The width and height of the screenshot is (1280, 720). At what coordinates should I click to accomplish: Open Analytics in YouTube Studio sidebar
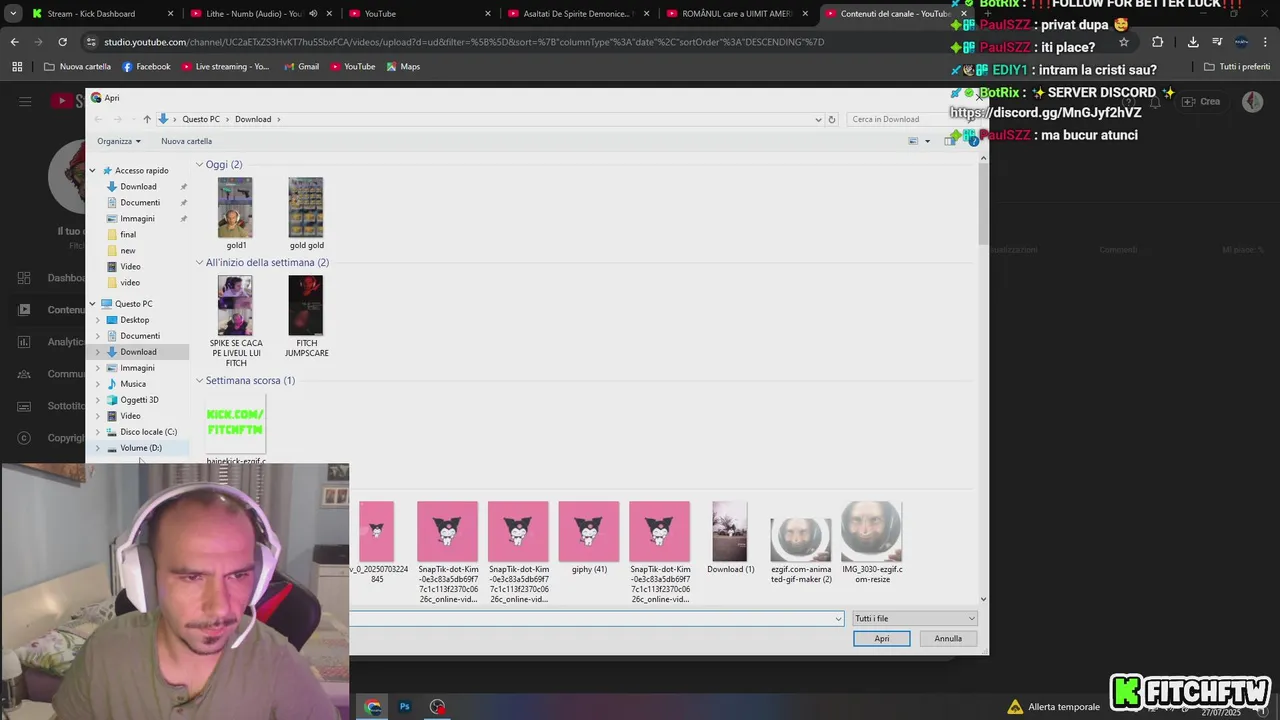coord(52,342)
